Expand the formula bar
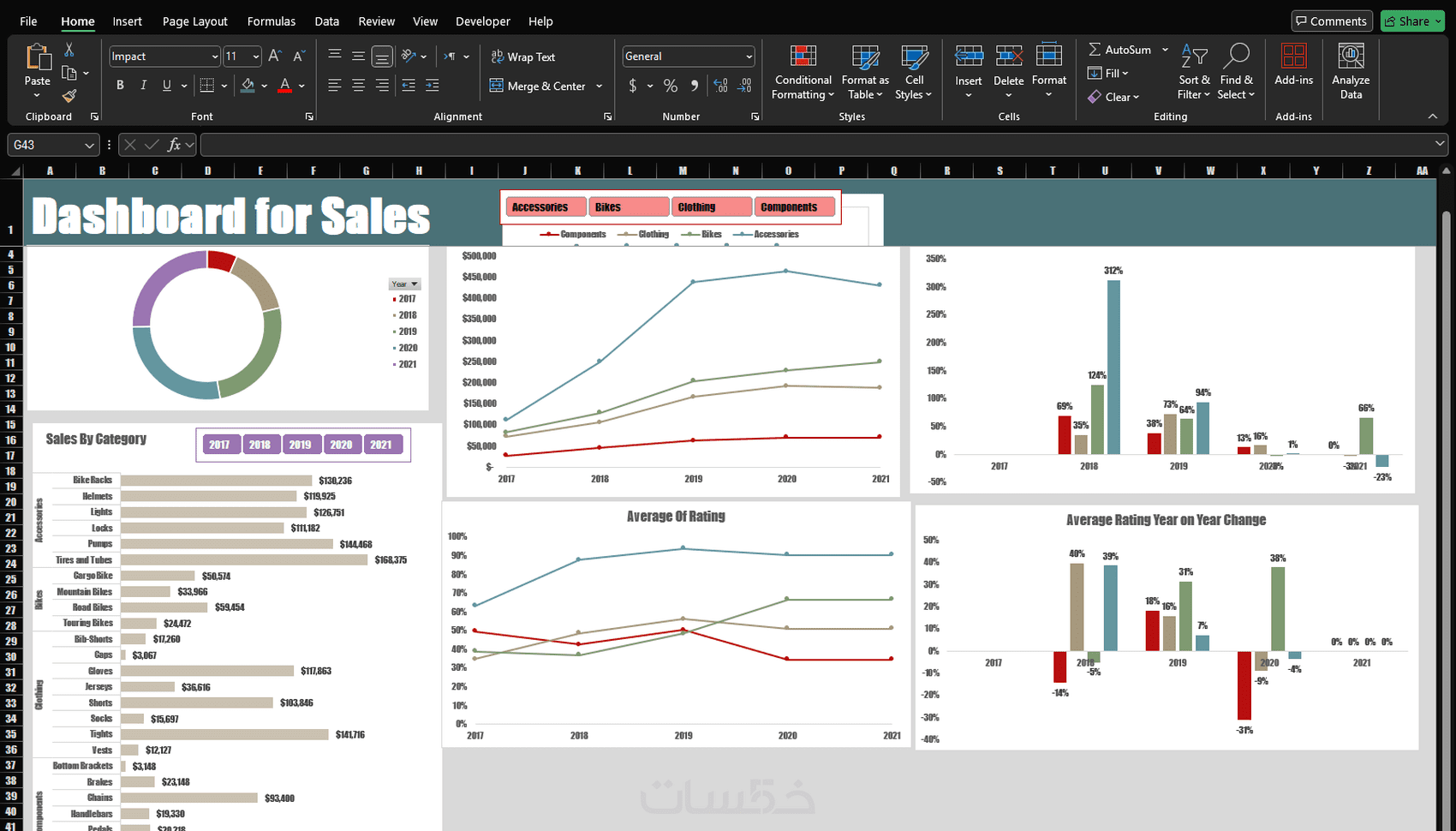Viewport: 1456px width, 831px height. [1440, 144]
